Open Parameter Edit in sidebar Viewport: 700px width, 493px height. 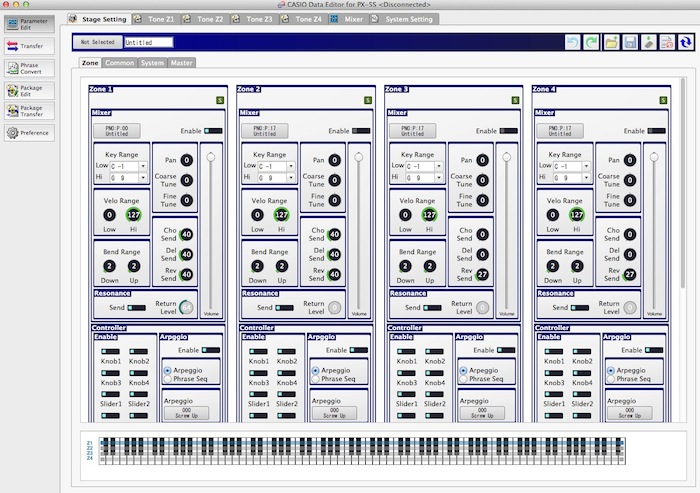[x=29, y=24]
